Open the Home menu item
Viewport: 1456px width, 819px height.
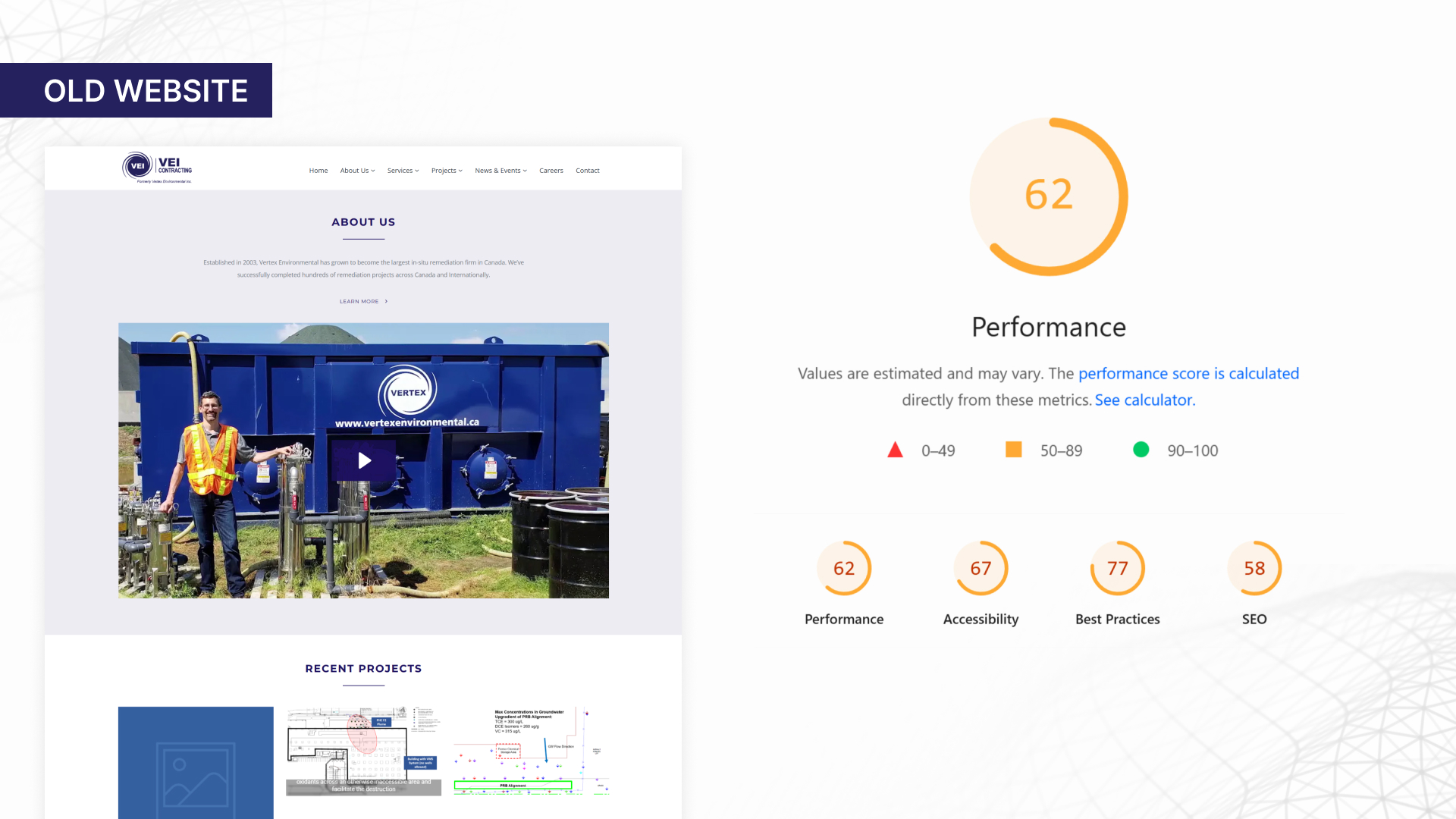pyautogui.click(x=318, y=171)
